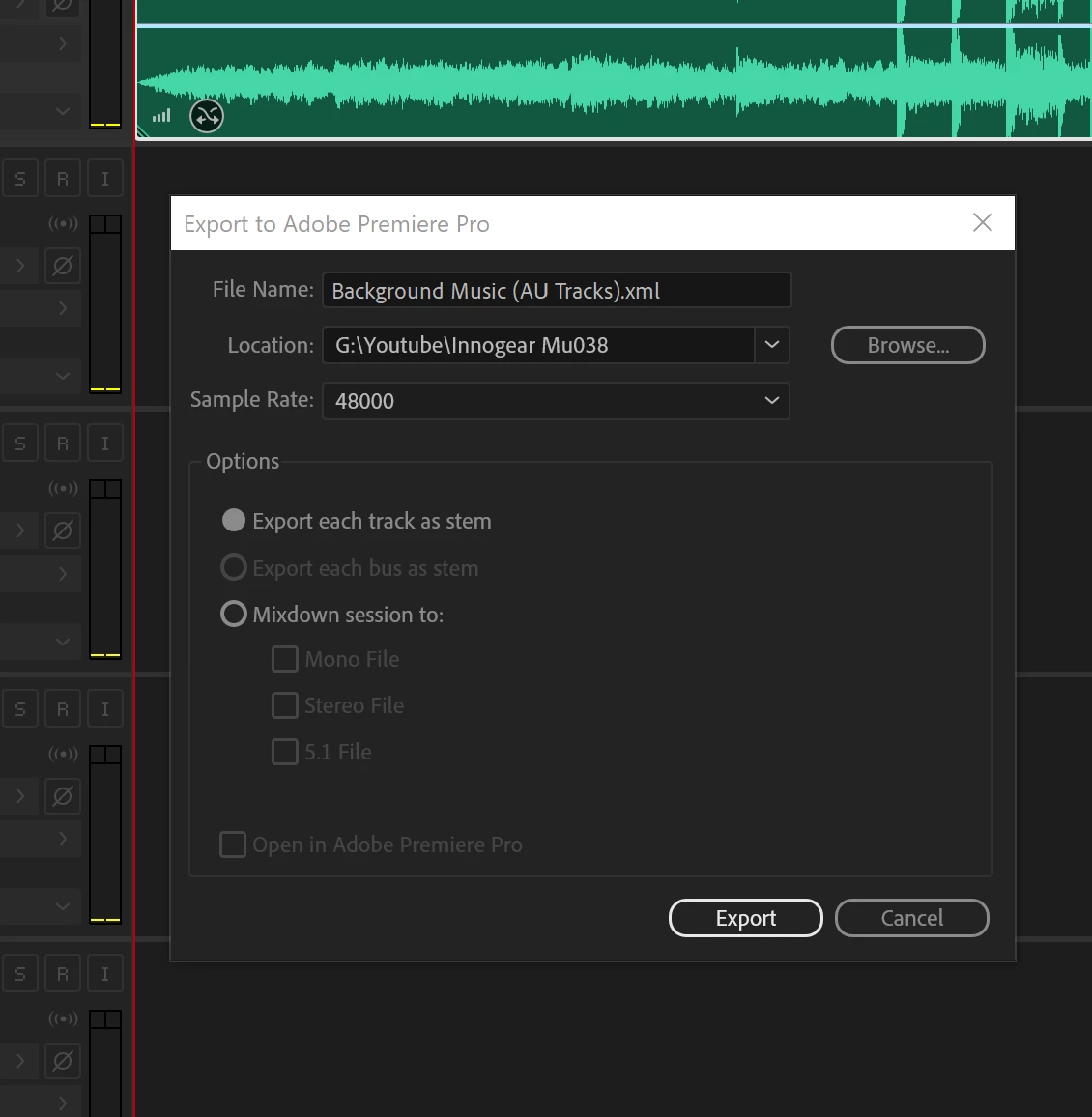
Task: Arm Record (R) on the topmost track header
Action: click(x=63, y=178)
